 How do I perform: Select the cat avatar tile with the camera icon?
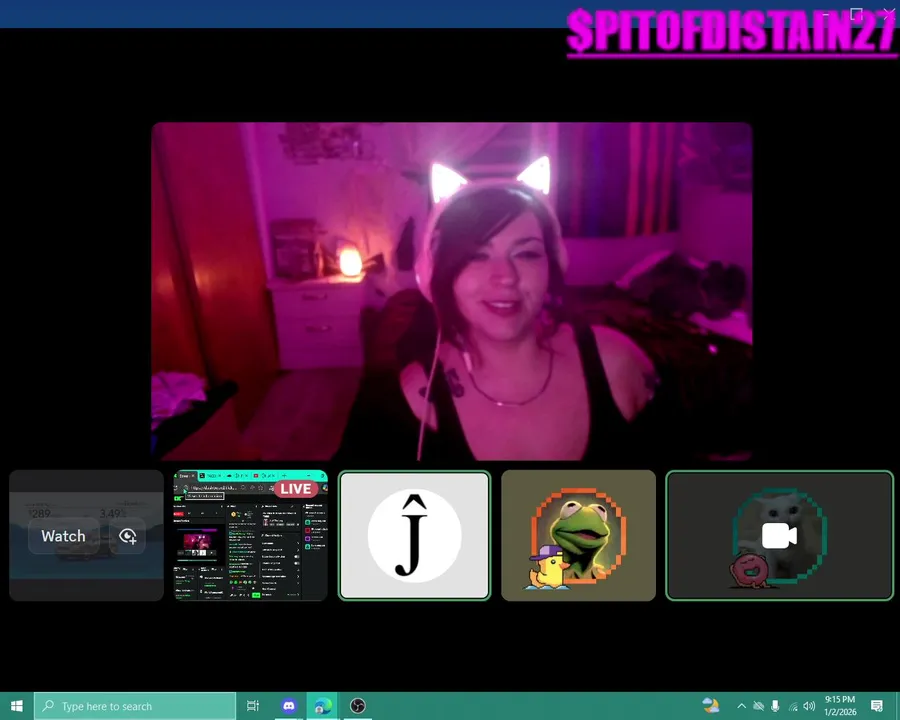click(779, 535)
